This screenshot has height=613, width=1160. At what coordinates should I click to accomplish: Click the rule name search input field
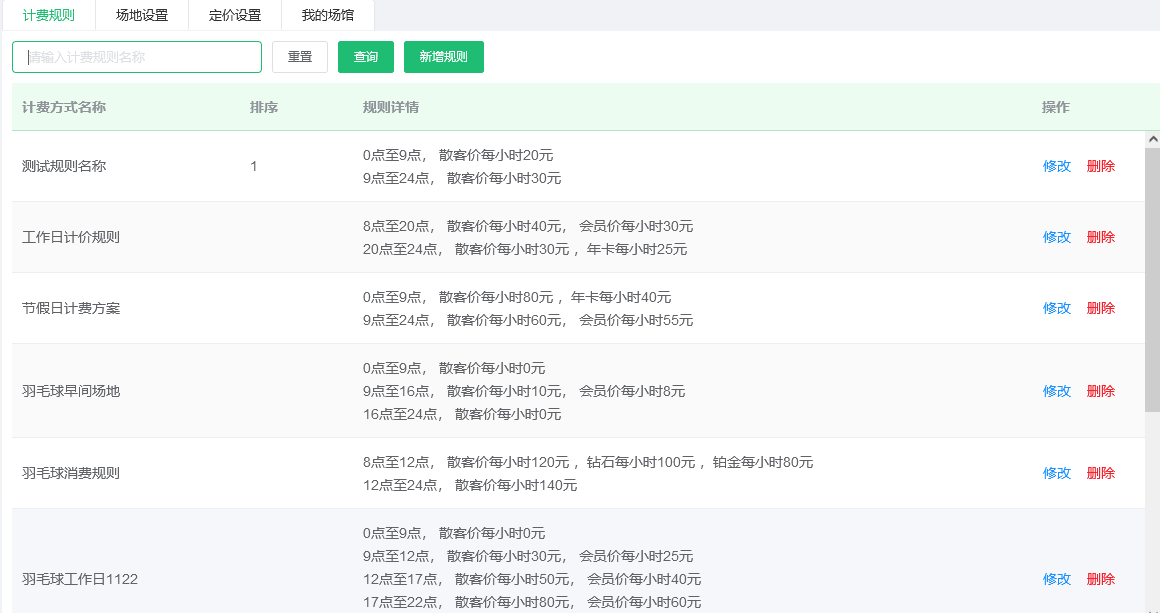pyautogui.click(x=136, y=57)
